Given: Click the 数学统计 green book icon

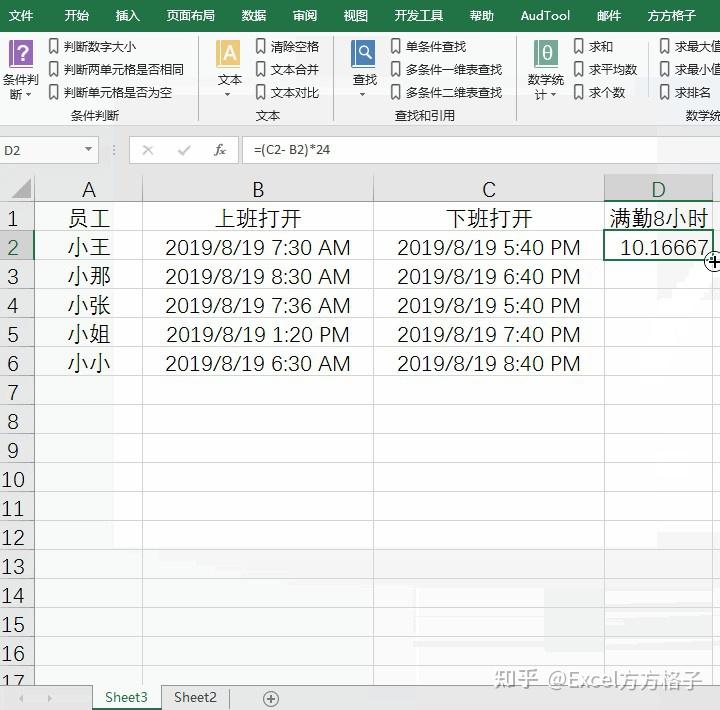Looking at the screenshot, I should click(x=546, y=54).
